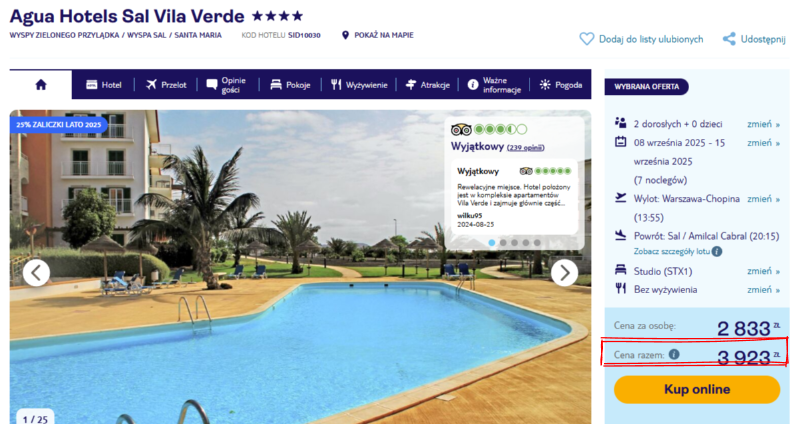Click the home icon tab
The width and height of the screenshot is (796, 424).
41,85
